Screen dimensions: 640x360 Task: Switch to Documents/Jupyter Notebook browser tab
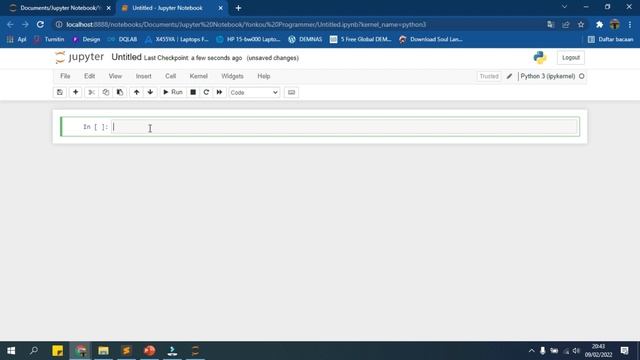click(x=60, y=8)
